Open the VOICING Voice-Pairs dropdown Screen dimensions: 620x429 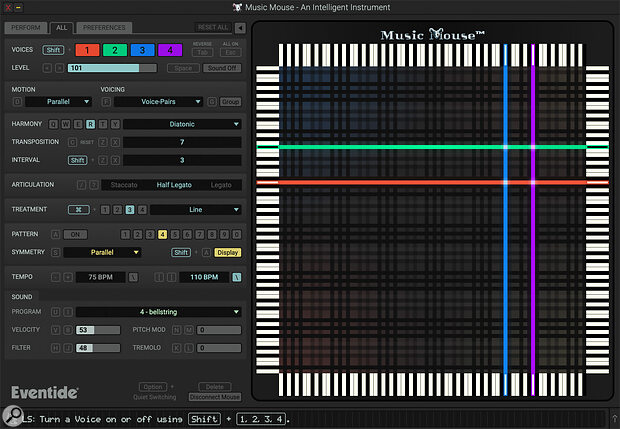[159, 102]
